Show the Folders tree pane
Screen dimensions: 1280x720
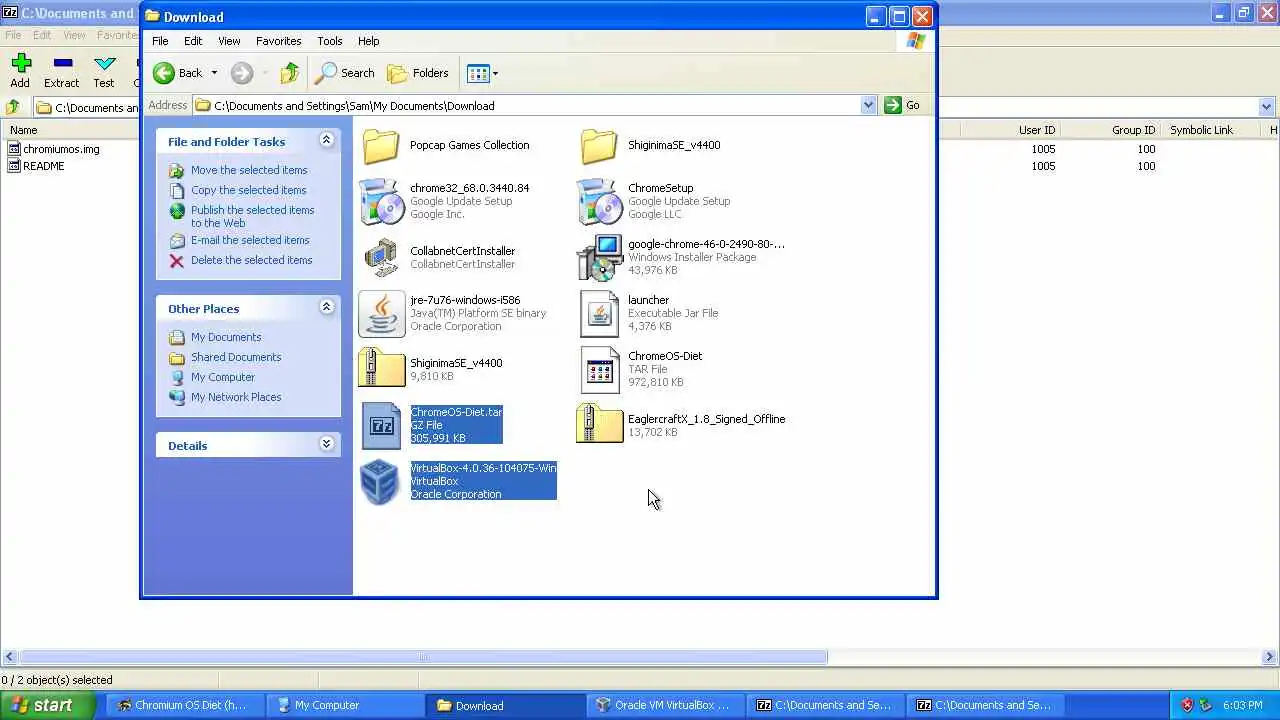tap(418, 73)
